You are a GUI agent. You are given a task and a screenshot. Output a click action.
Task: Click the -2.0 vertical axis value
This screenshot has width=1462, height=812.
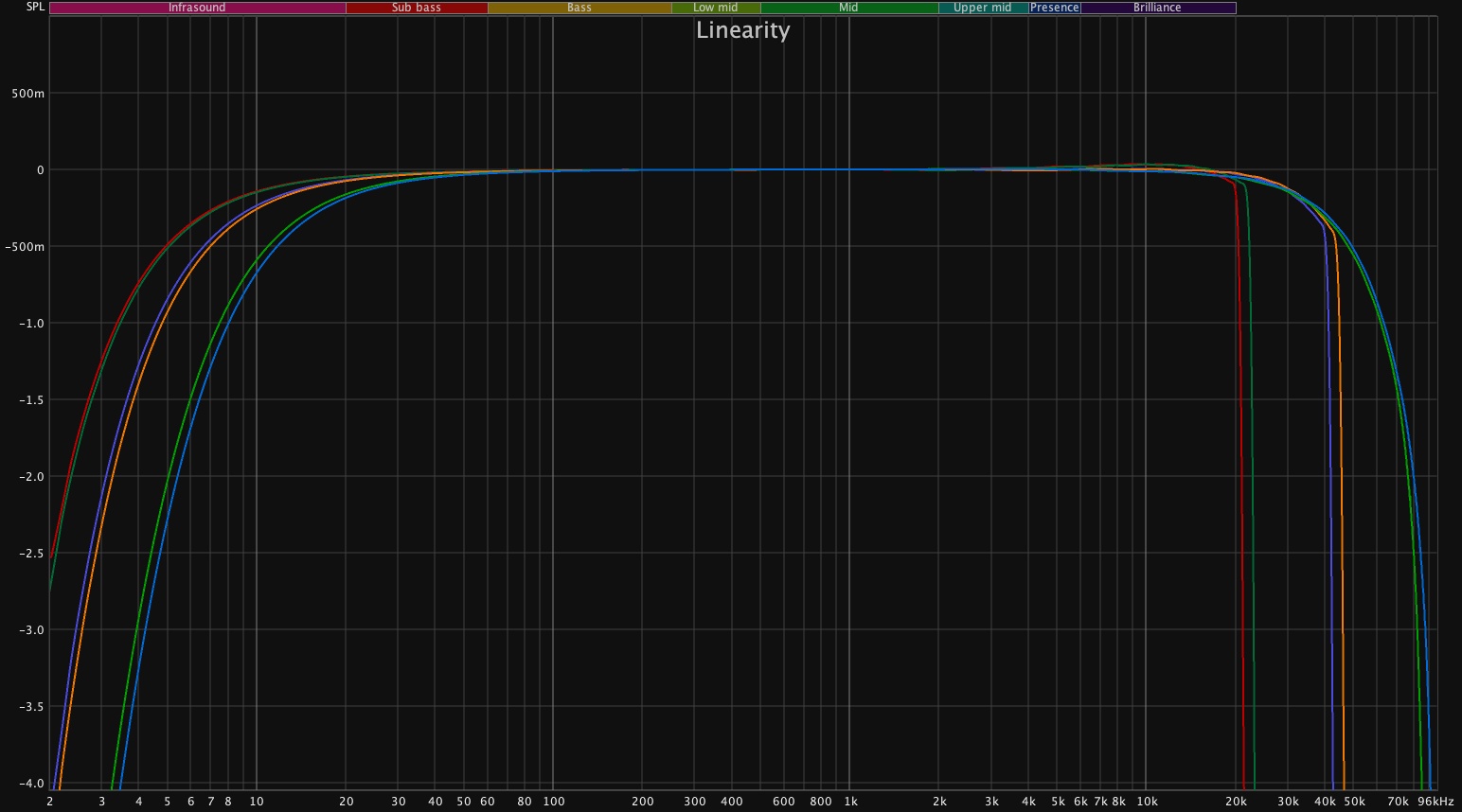click(x=31, y=477)
